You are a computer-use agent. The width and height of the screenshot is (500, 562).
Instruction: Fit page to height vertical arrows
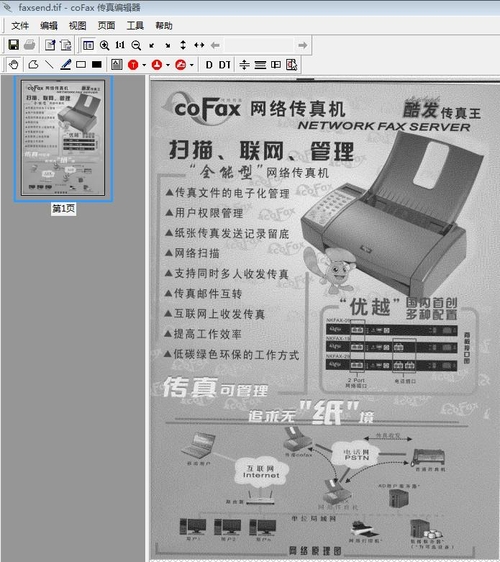click(x=183, y=45)
